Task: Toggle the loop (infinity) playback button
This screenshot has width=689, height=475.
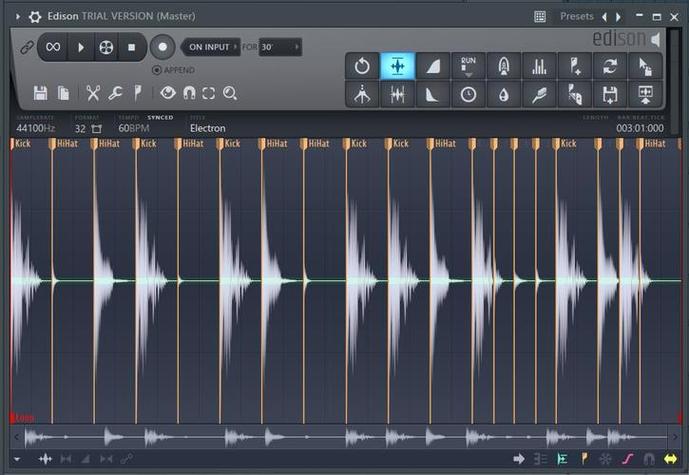Action: (53, 47)
